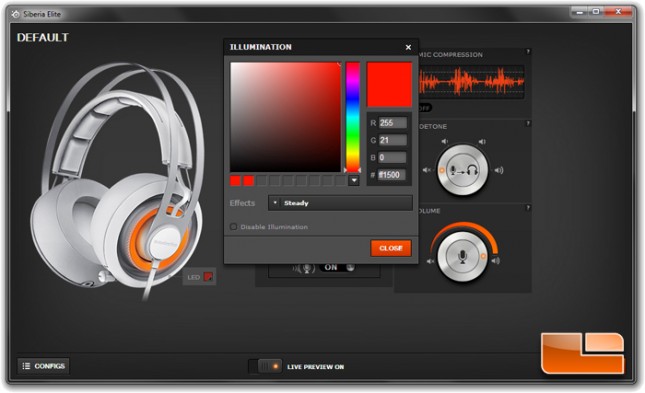645x393 pixels.
Task: Expand the saved swatches arrow button
Action: pos(354,181)
